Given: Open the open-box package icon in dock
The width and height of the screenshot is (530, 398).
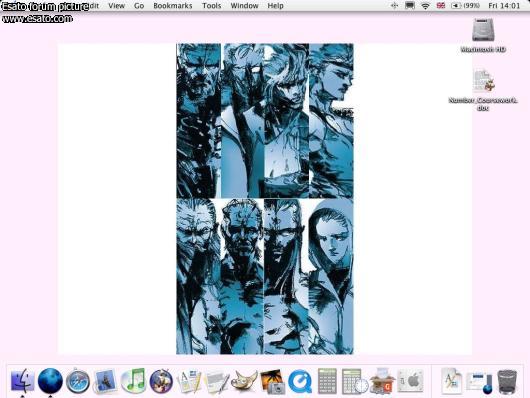Looking at the screenshot, I should (382, 381).
